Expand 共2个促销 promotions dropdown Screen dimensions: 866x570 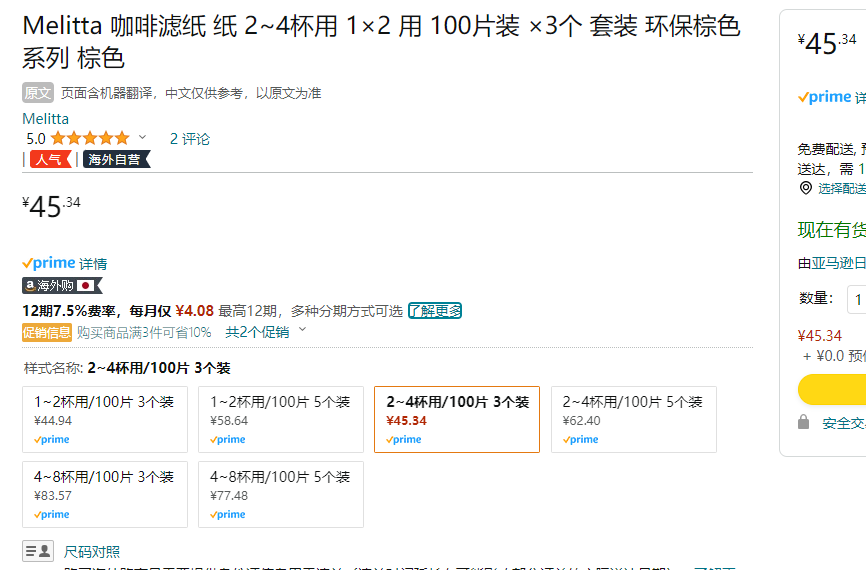265,332
